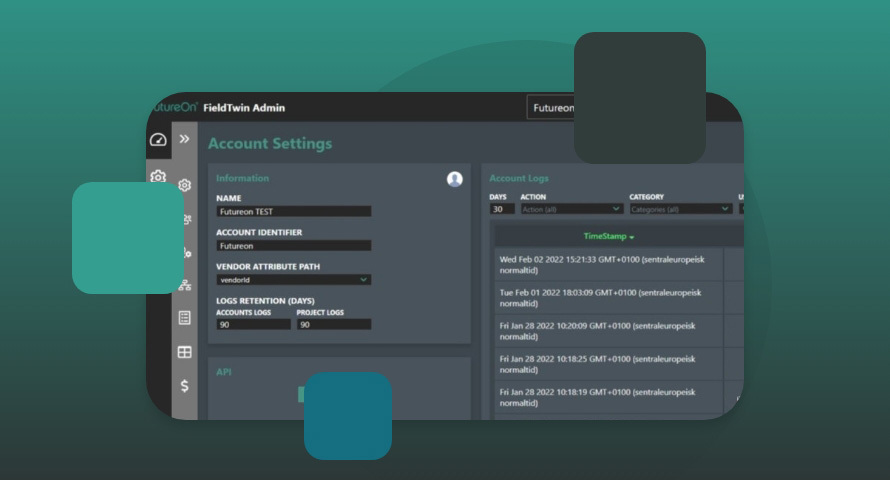Focus the Account Identifier input field
Viewport: 890px width, 480px height.
293,246
